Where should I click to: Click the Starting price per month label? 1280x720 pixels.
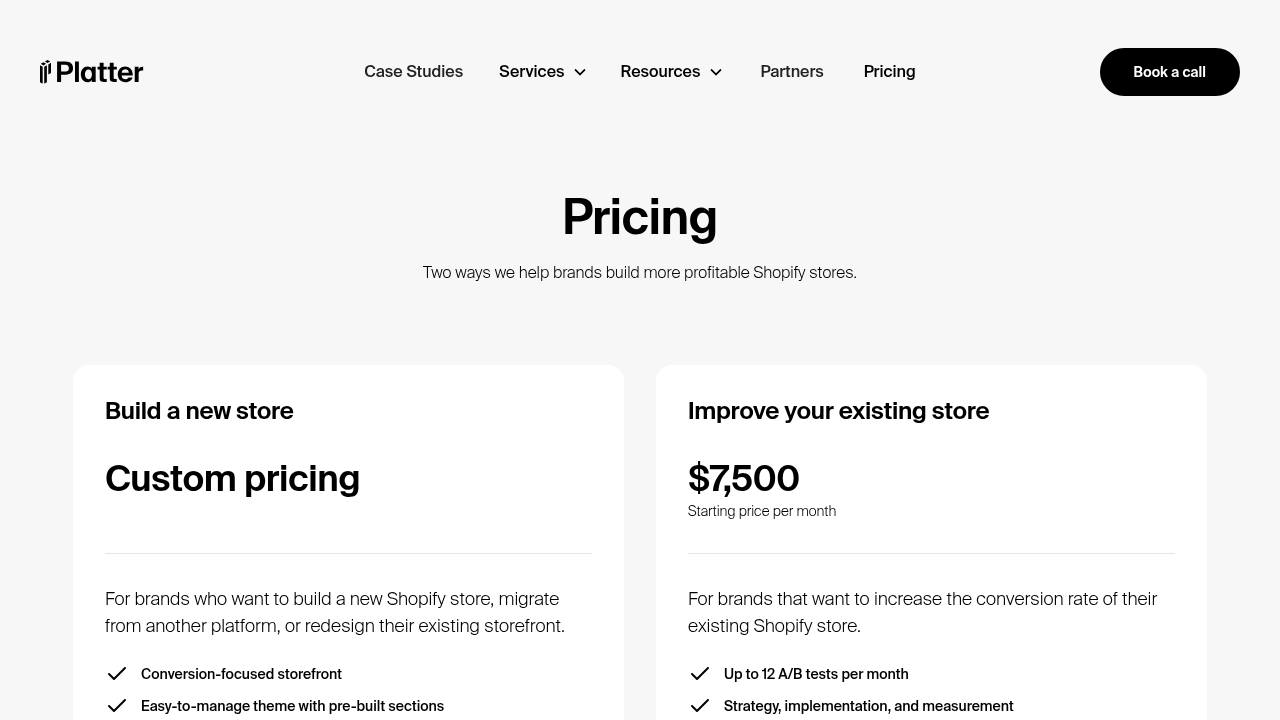(x=762, y=511)
